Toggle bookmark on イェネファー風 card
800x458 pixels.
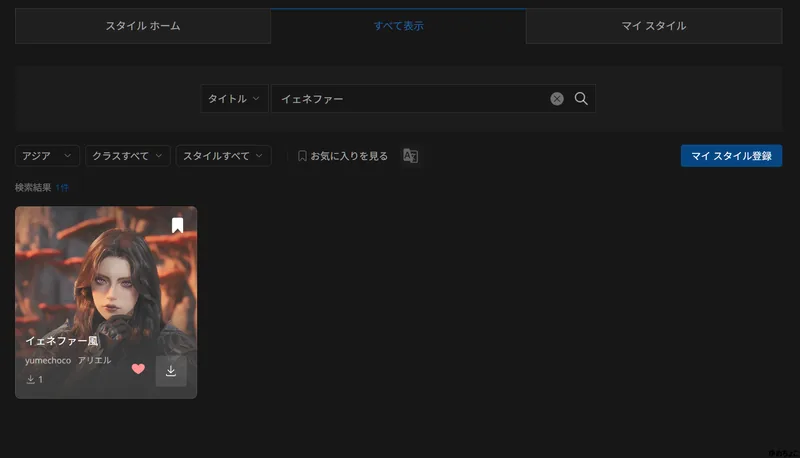[x=177, y=225]
